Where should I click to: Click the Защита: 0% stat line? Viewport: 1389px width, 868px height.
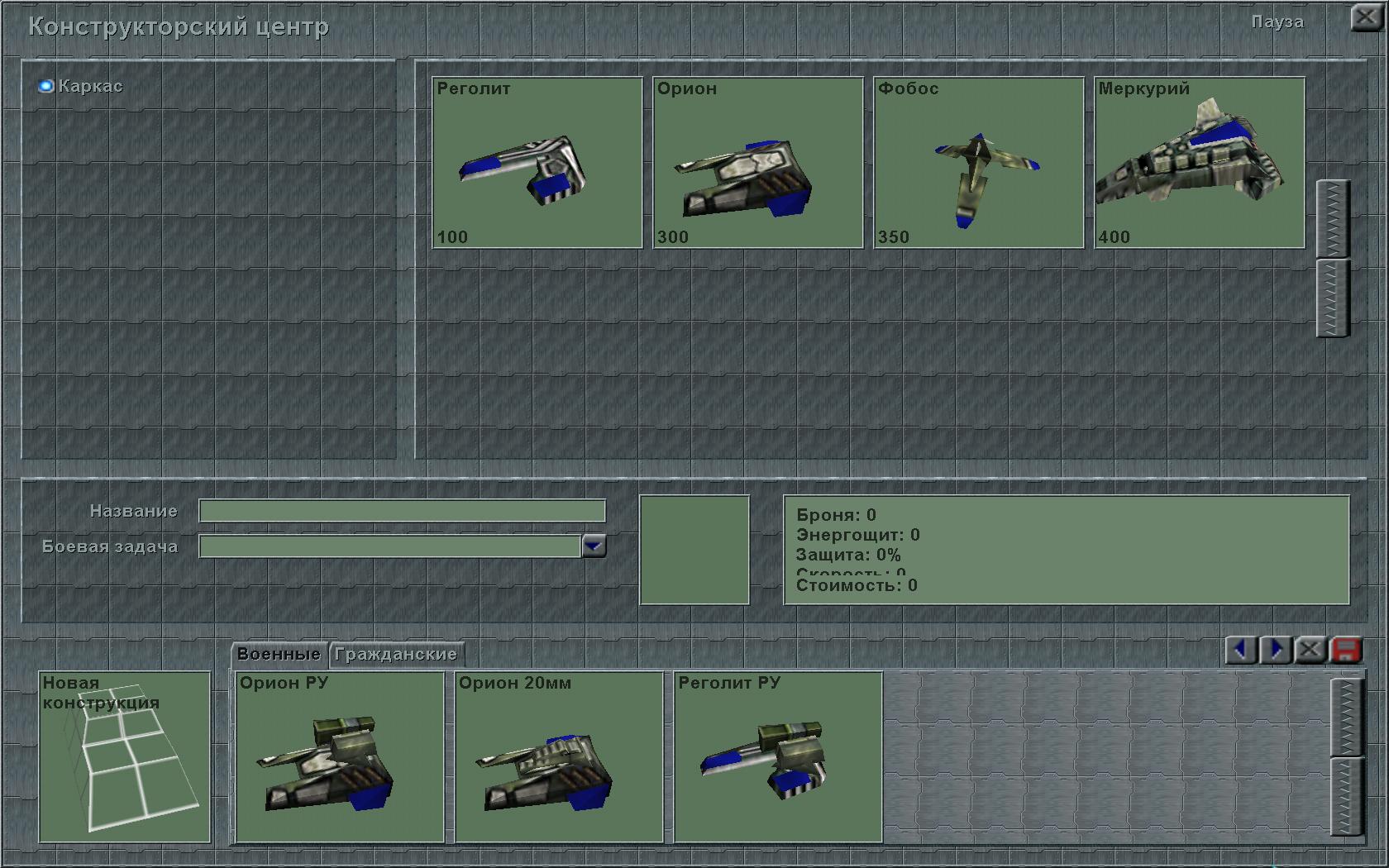pyautogui.click(x=848, y=555)
